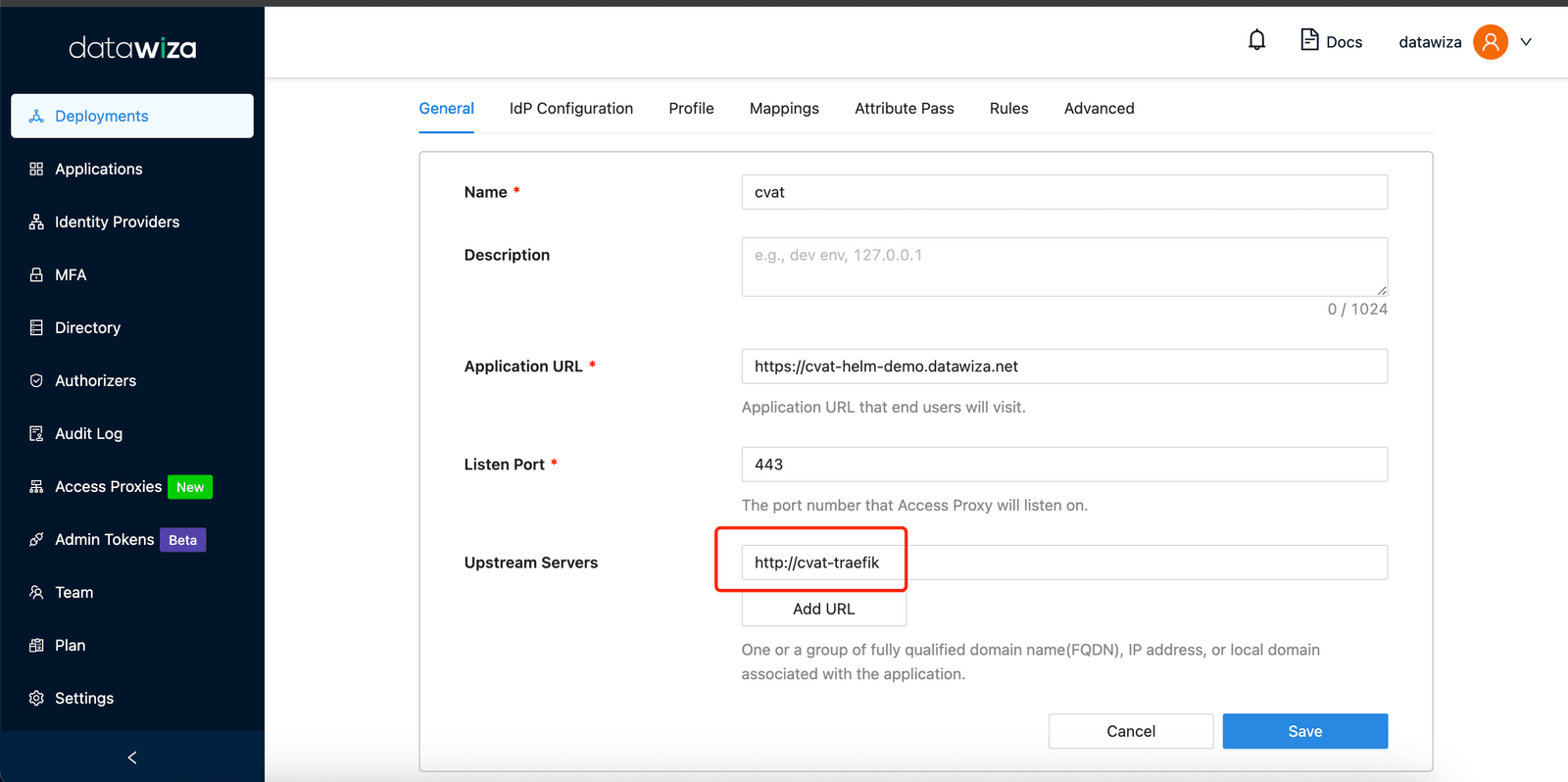Screen dimensions: 1568x782
Task: Click the Plan icon
Action: pyautogui.click(x=36, y=645)
